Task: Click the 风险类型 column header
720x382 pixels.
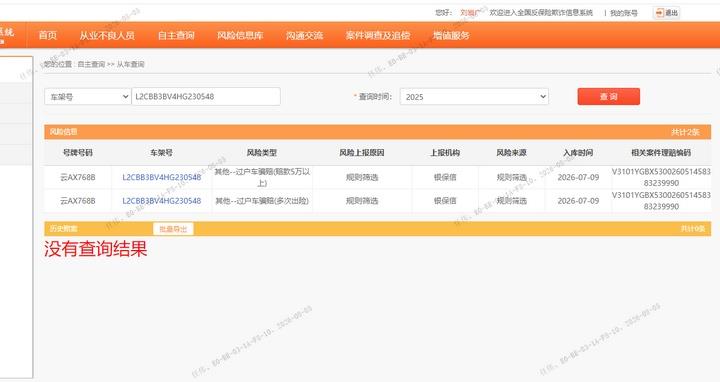Action: point(262,152)
